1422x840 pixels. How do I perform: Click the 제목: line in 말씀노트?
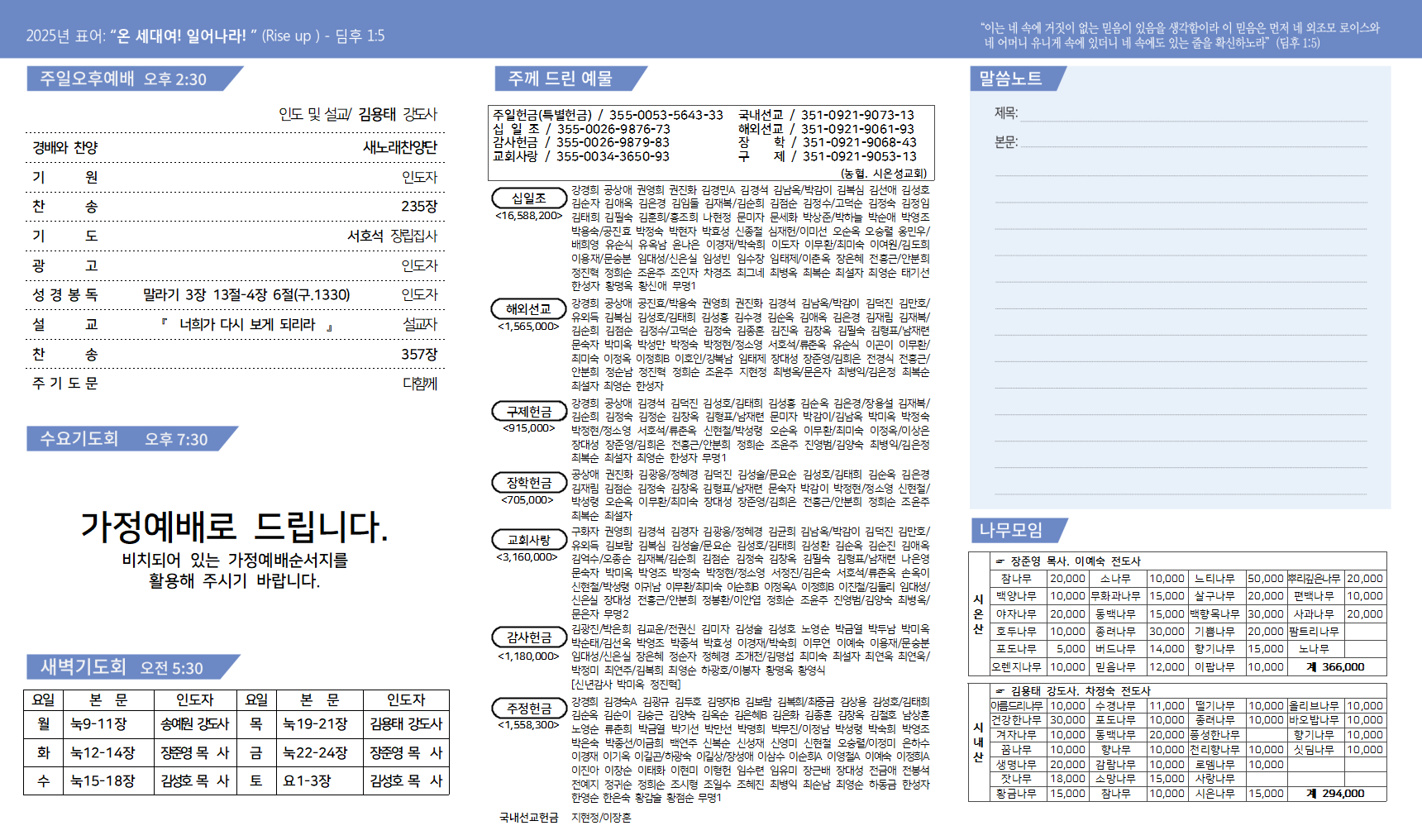click(x=1181, y=113)
